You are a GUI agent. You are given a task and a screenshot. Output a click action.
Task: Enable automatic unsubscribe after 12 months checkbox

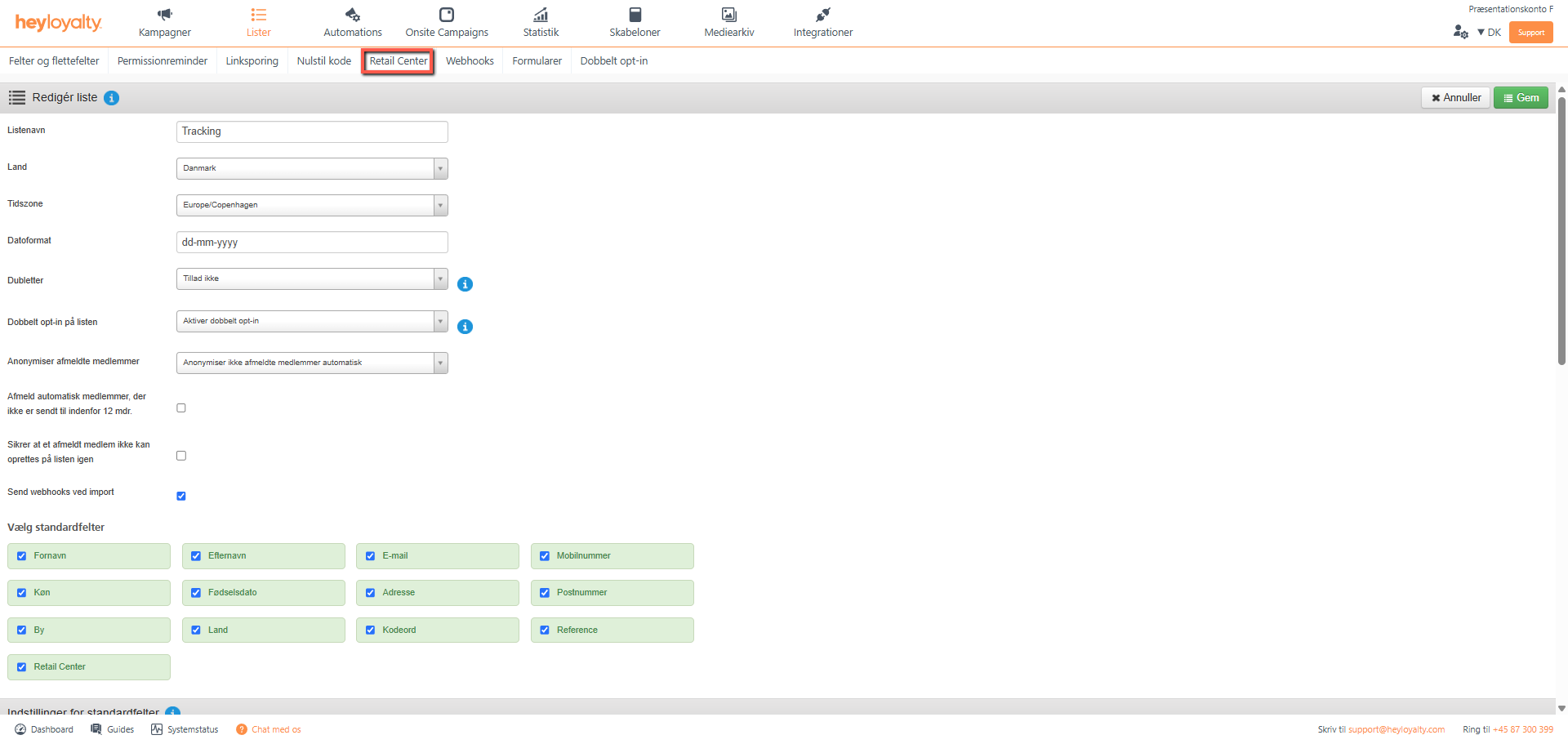[x=181, y=408]
